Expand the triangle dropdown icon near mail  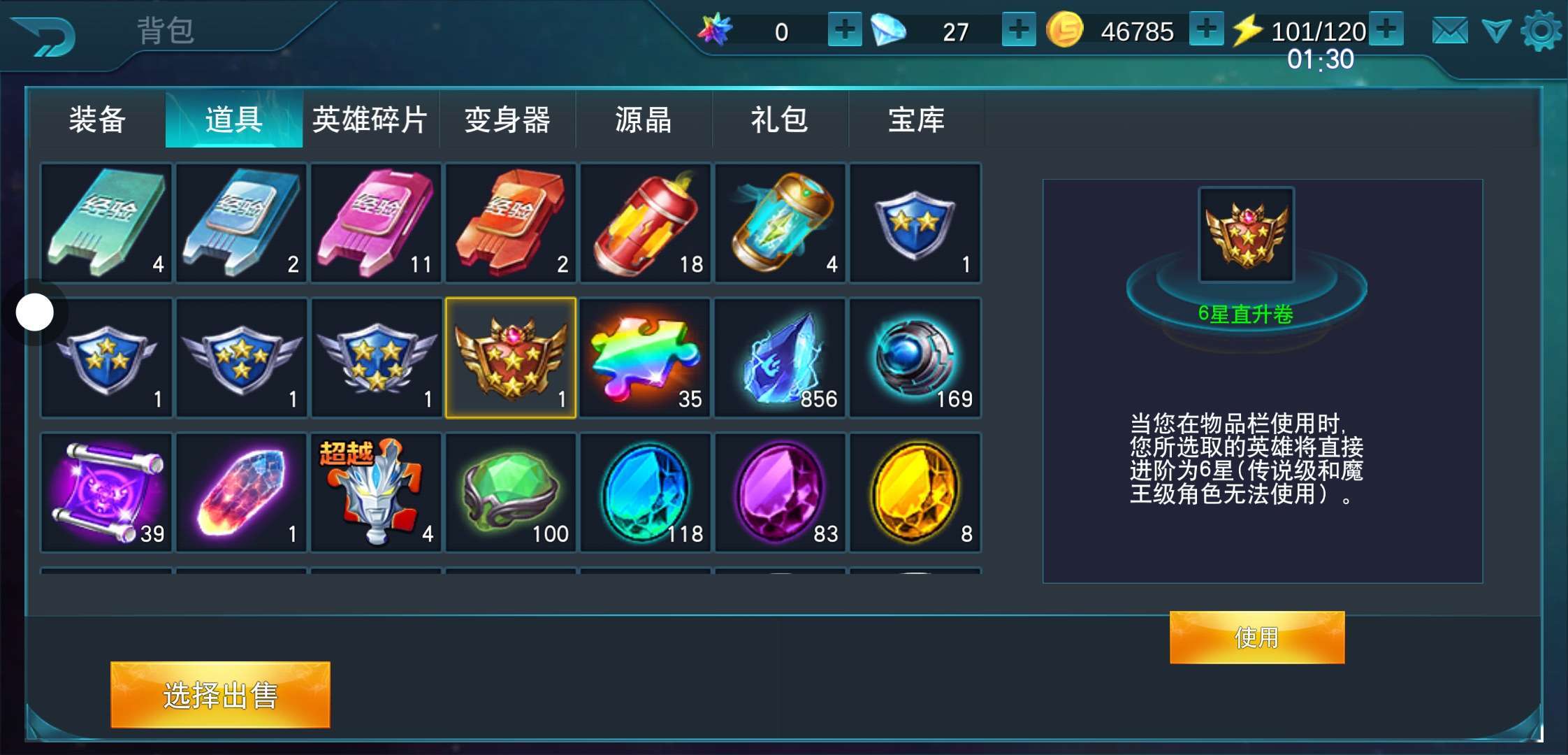[1496, 31]
